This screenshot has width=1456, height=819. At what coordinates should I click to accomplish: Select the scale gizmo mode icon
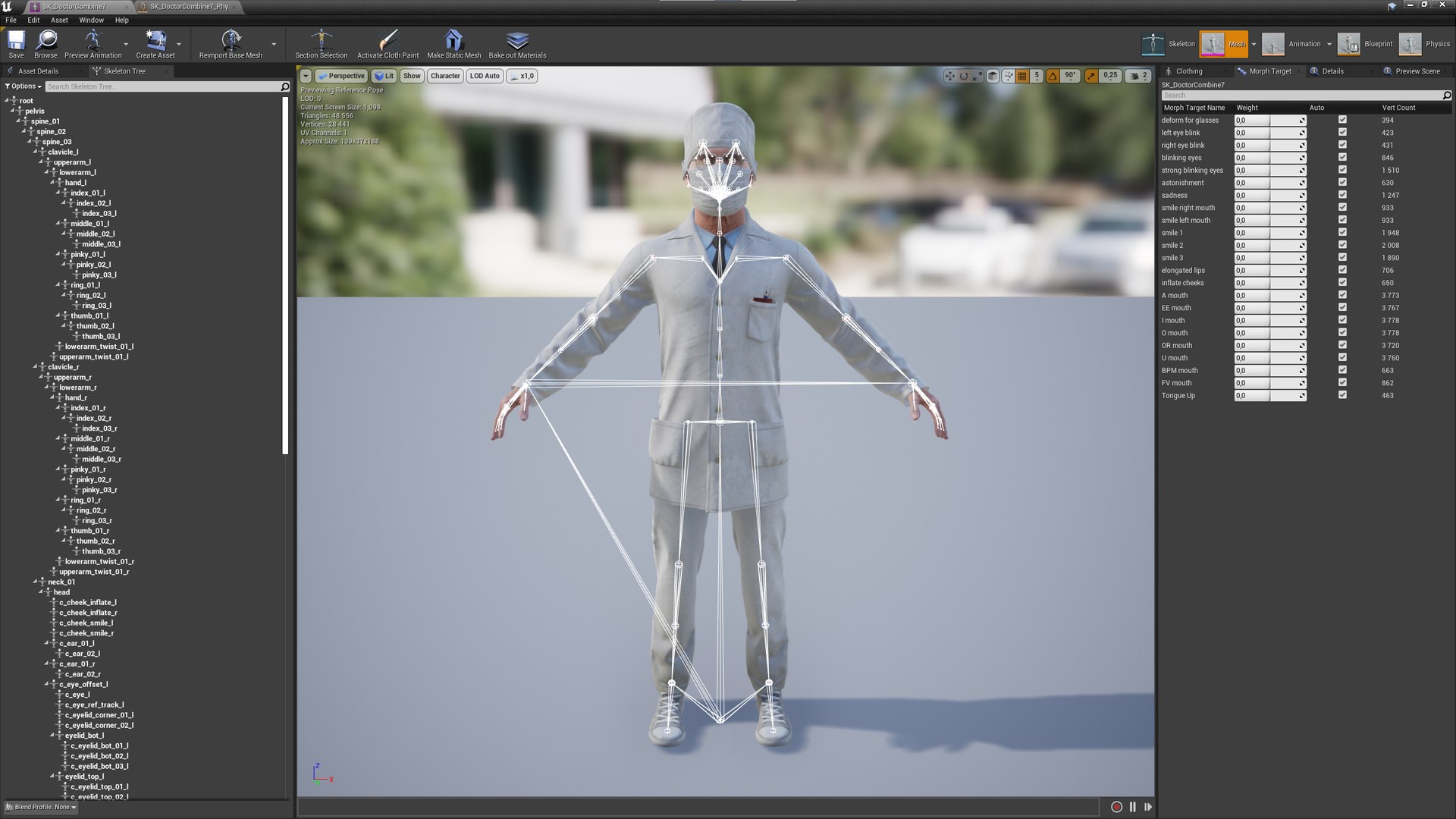pos(977,76)
